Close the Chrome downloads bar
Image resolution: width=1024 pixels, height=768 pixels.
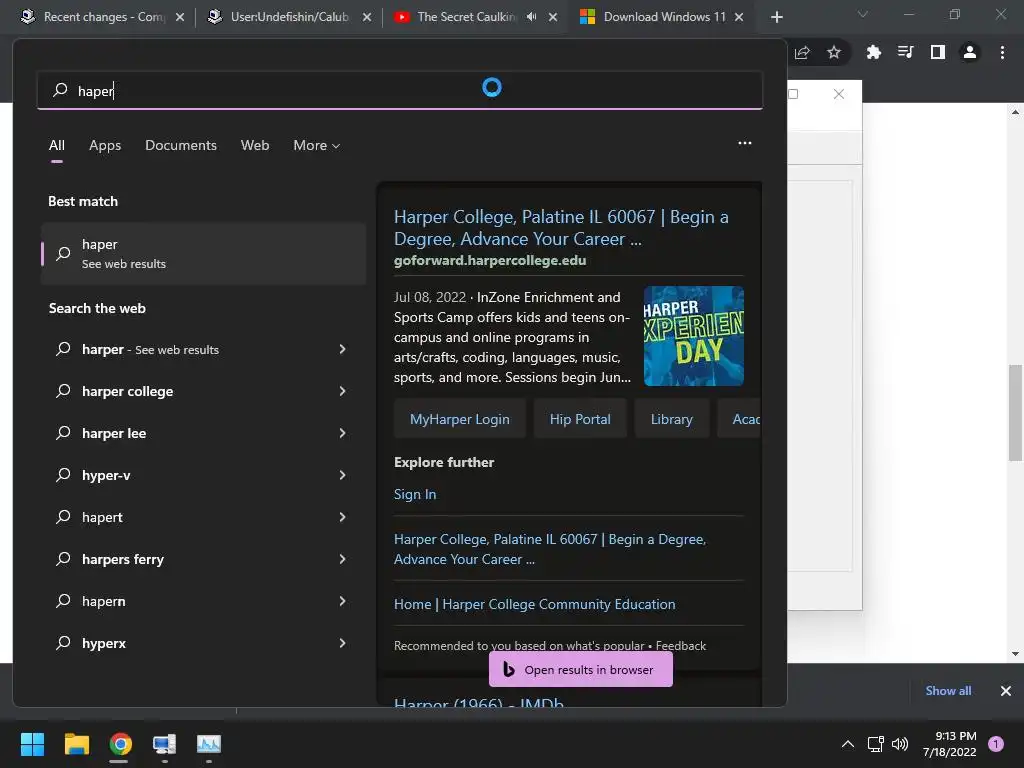coord(1006,691)
